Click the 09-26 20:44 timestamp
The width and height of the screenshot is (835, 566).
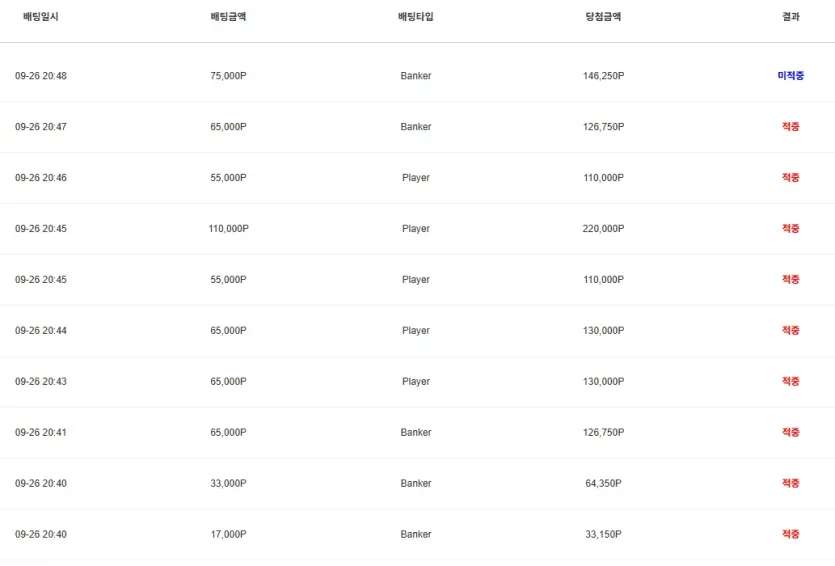tap(41, 331)
